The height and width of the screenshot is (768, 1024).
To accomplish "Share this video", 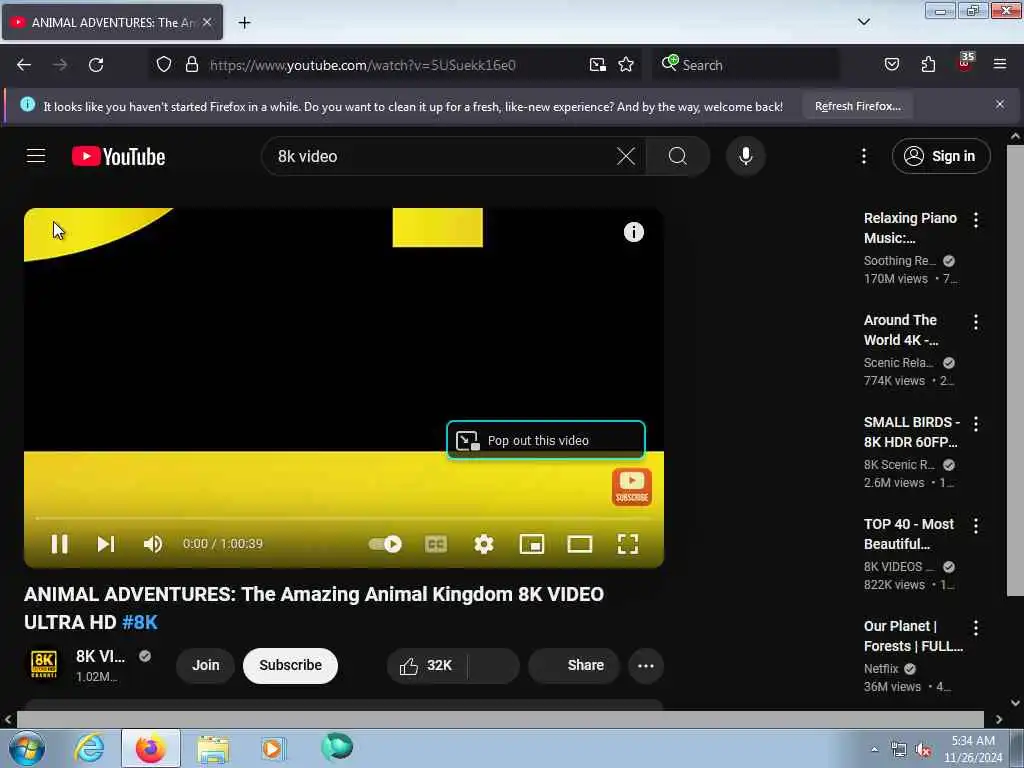I will coord(574,665).
